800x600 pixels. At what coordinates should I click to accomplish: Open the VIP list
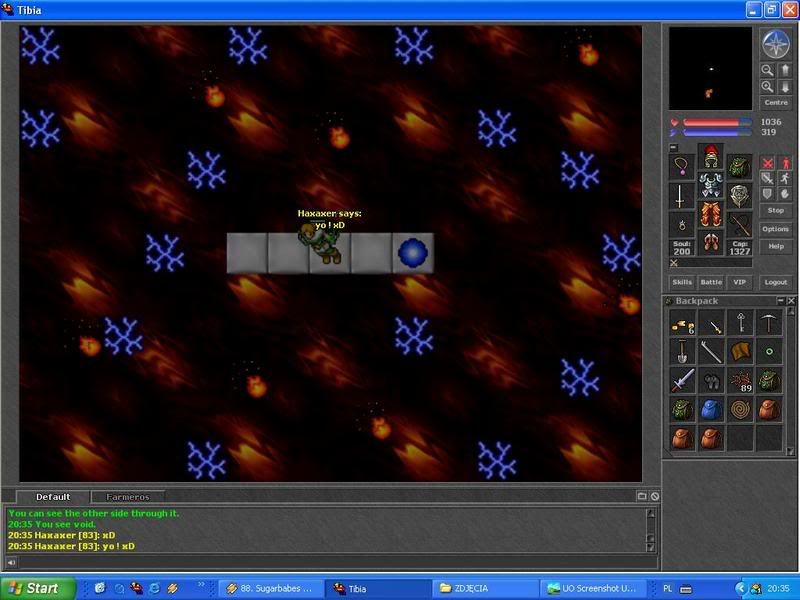pyautogui.click(x=739, y=282)
